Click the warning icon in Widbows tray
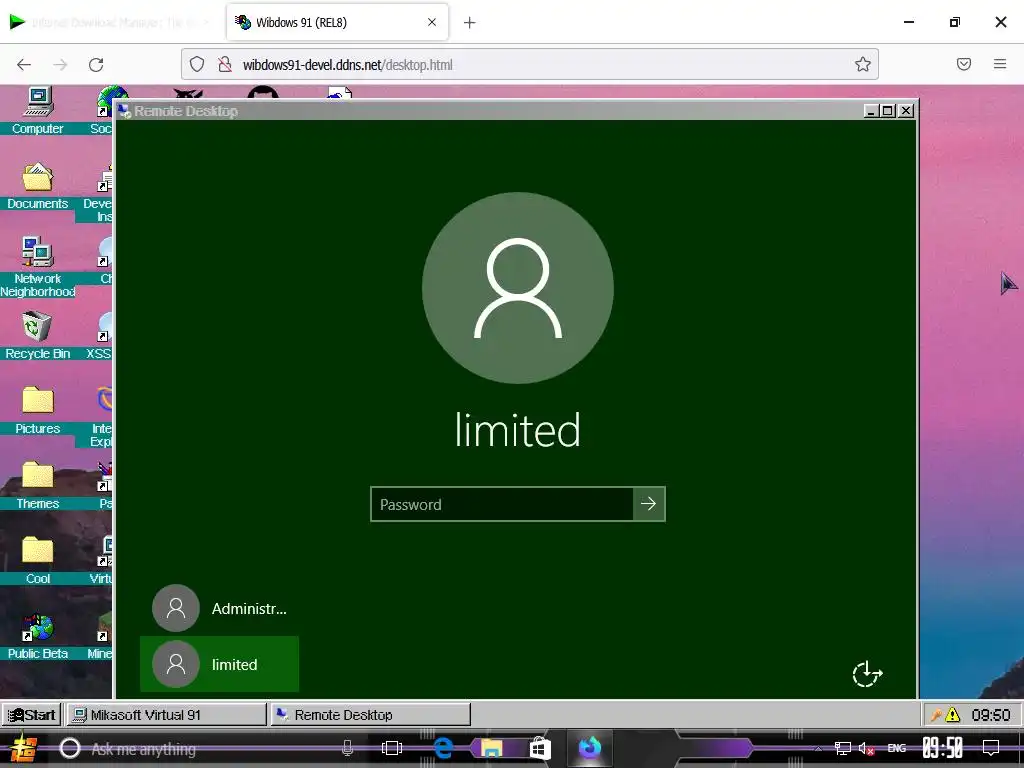This screenshot has height=768, width=1024. (953, 715)
